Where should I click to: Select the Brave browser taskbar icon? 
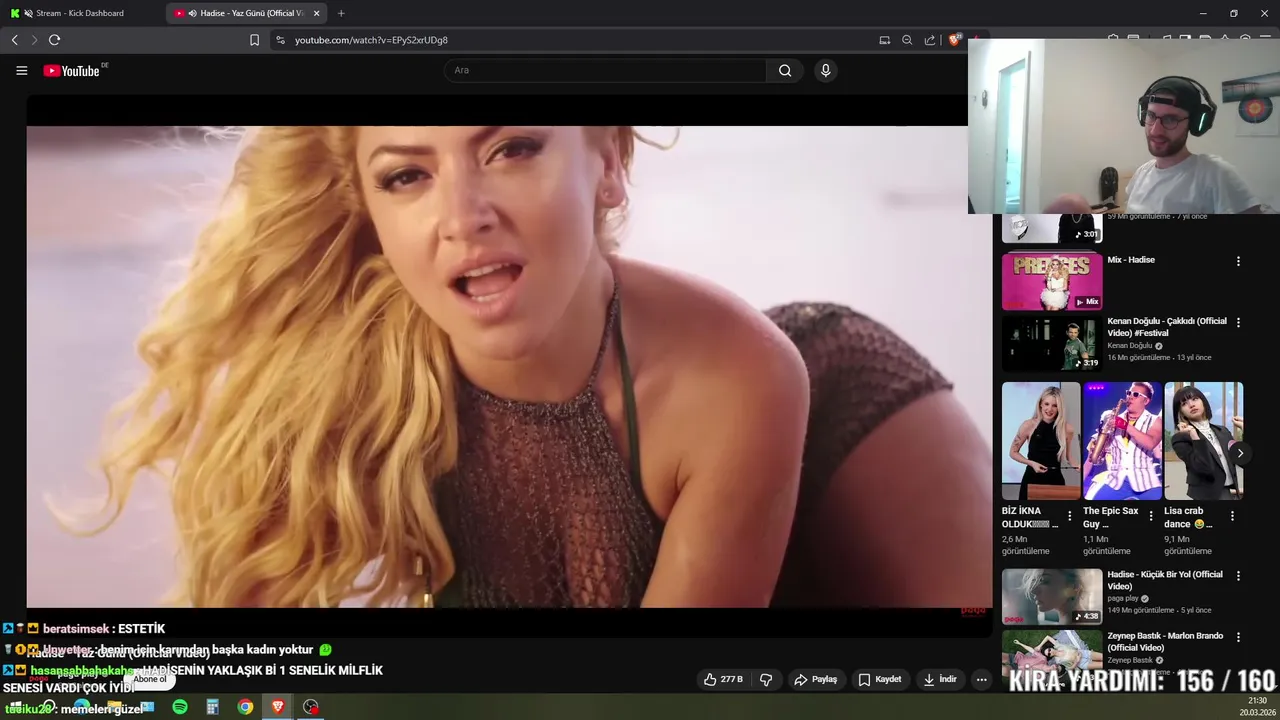click(x=278, y=707)
